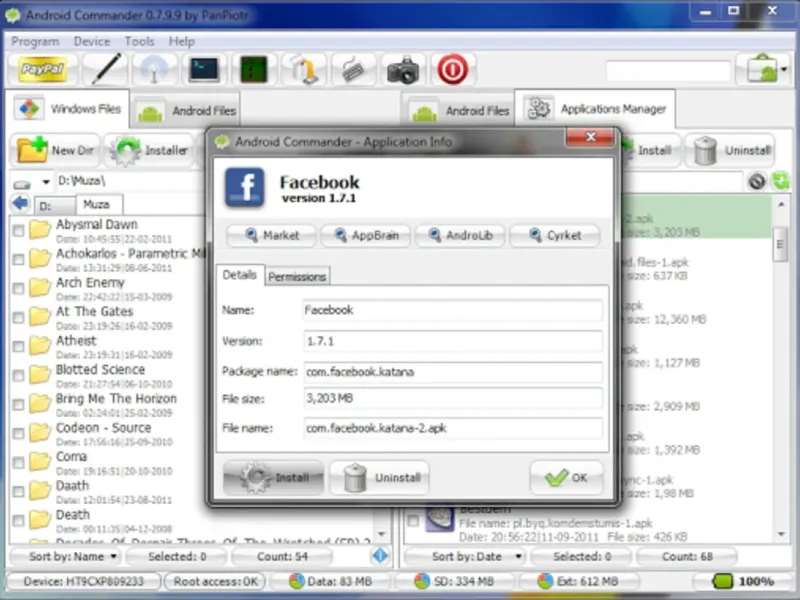Click the Uninstall button in dialog
The height and width of the screenshot is (600, 800).
pos(380,478)
